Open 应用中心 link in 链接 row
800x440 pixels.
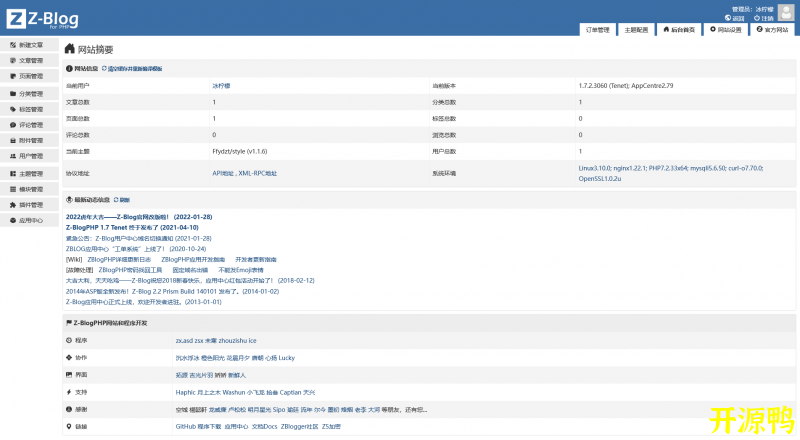236,427
